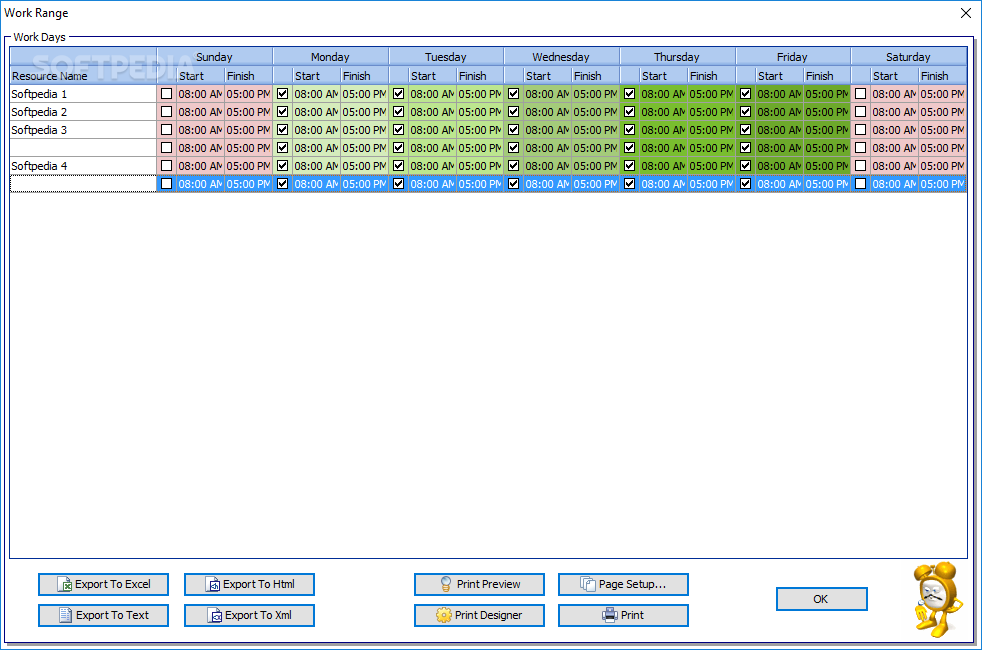Close the Work Range dialog
This screenshot has width=982, height=650.
point(966,13)
